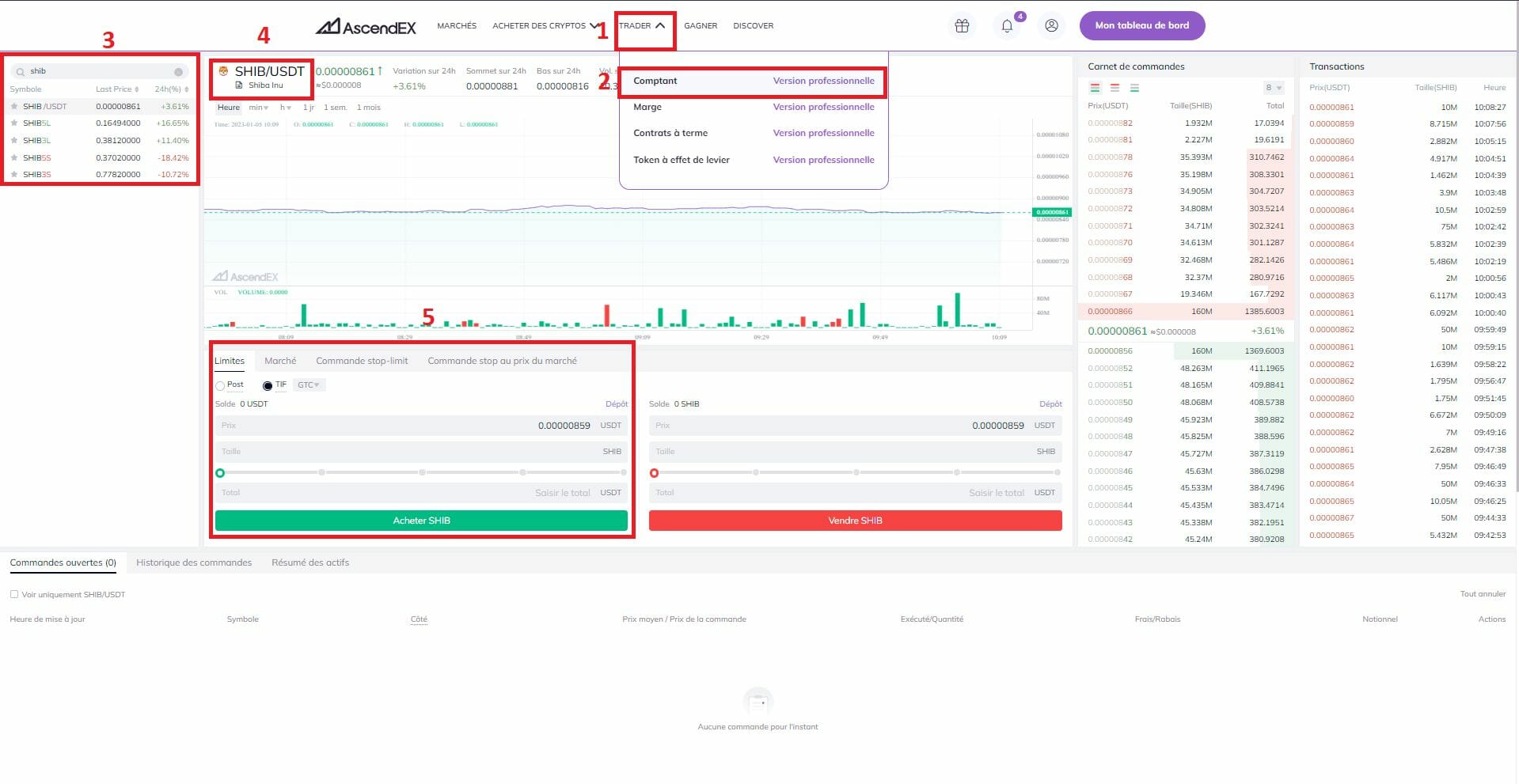Expand the ACHETER DES CRYPTOS menu

click(x=545, y=26)
